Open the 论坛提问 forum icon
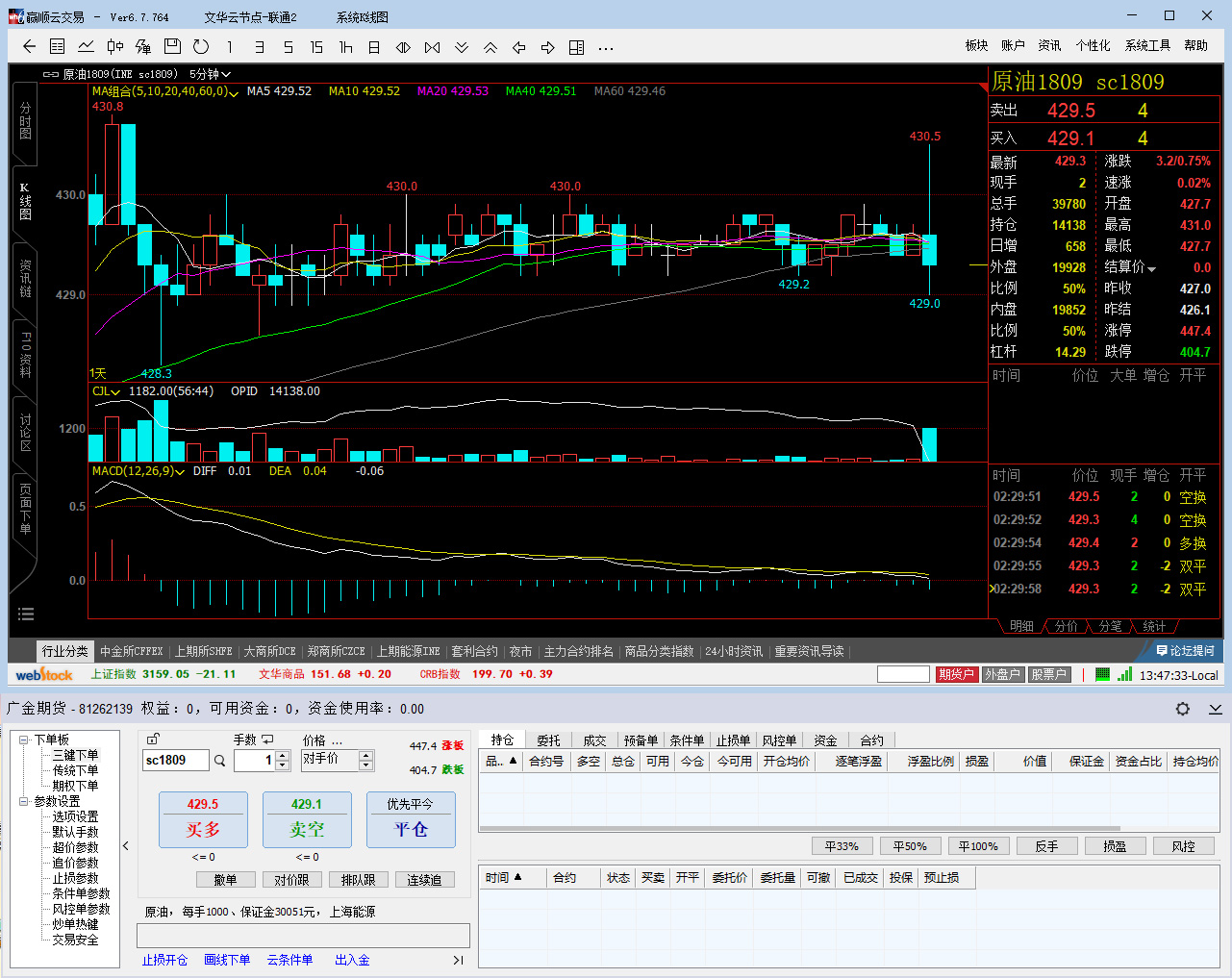The height and width of the screenshot is (978, 1232). pos(1184,650)
